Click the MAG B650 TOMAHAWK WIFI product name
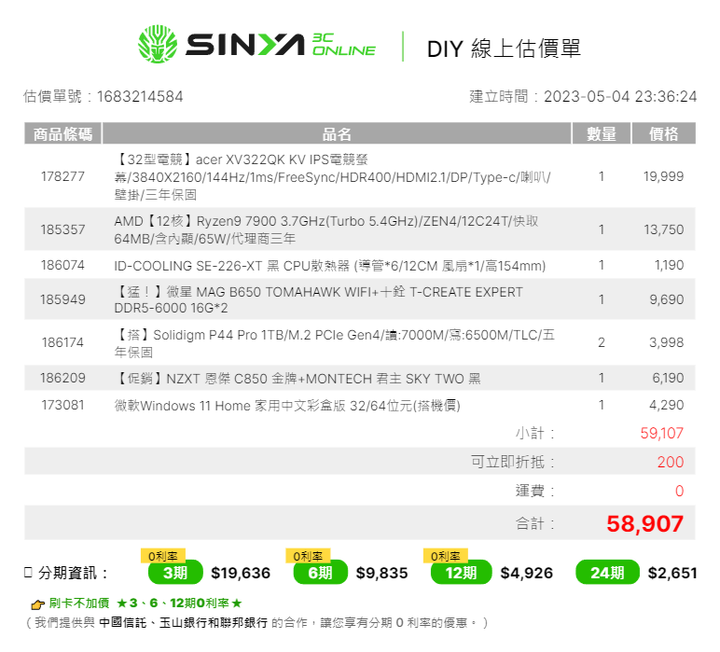The height and width of the screenshot is (652, 720). [319, 300]
